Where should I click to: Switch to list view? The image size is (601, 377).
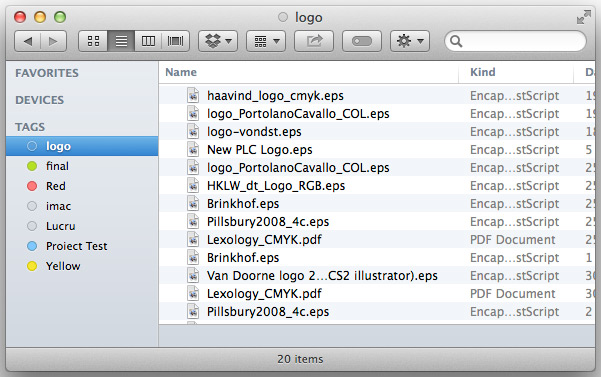pyautogui.click(x=121, y=41)
